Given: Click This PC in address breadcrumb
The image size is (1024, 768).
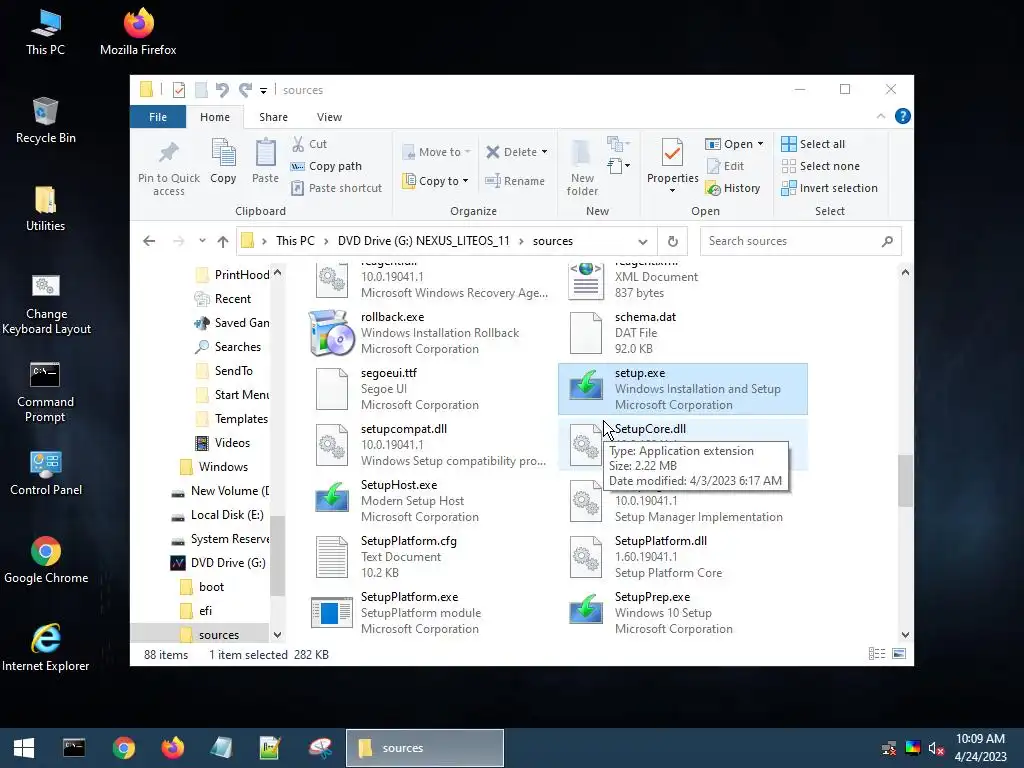Looking at the screenshot, I should pos(295,241).
